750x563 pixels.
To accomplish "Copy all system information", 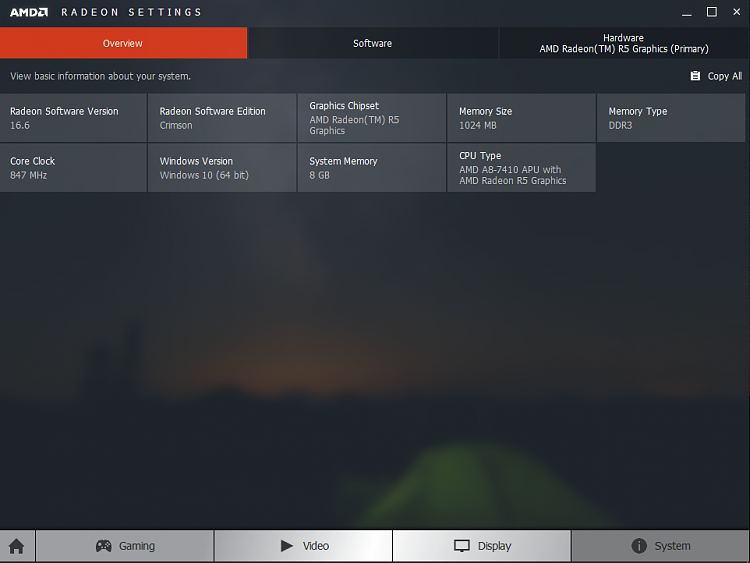I will tap(716, 76).
